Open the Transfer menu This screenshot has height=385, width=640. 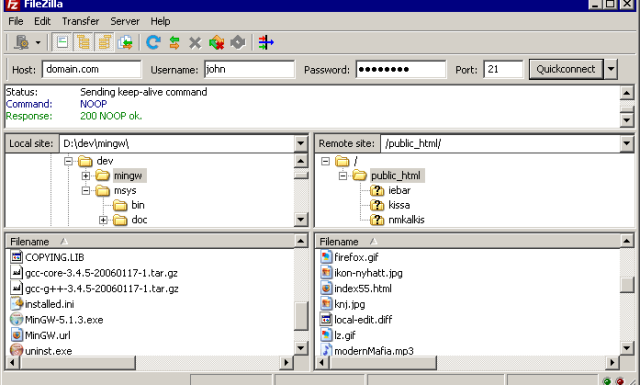(80, 21)
